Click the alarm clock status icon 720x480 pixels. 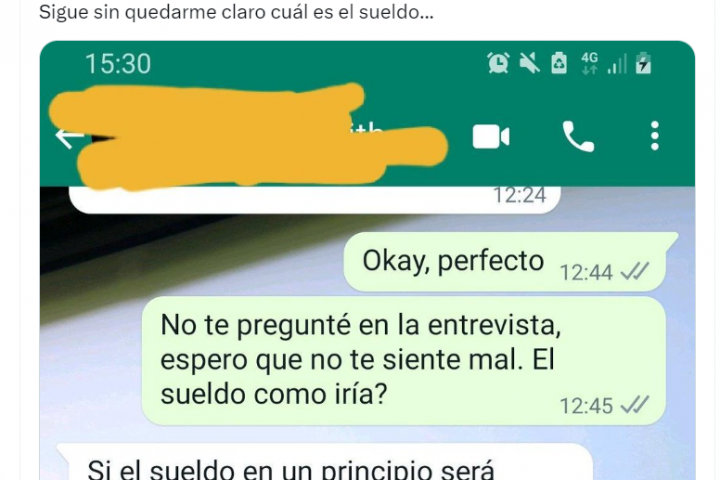point(499,63)
